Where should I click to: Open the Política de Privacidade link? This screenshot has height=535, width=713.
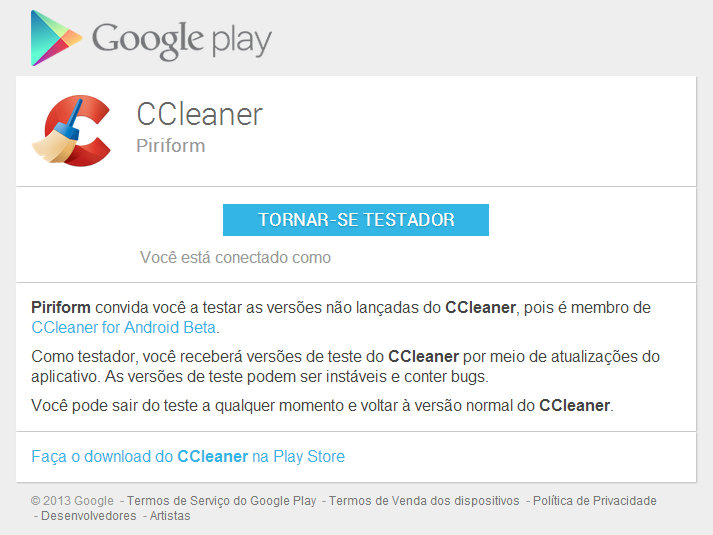click(x=595, y=500)
